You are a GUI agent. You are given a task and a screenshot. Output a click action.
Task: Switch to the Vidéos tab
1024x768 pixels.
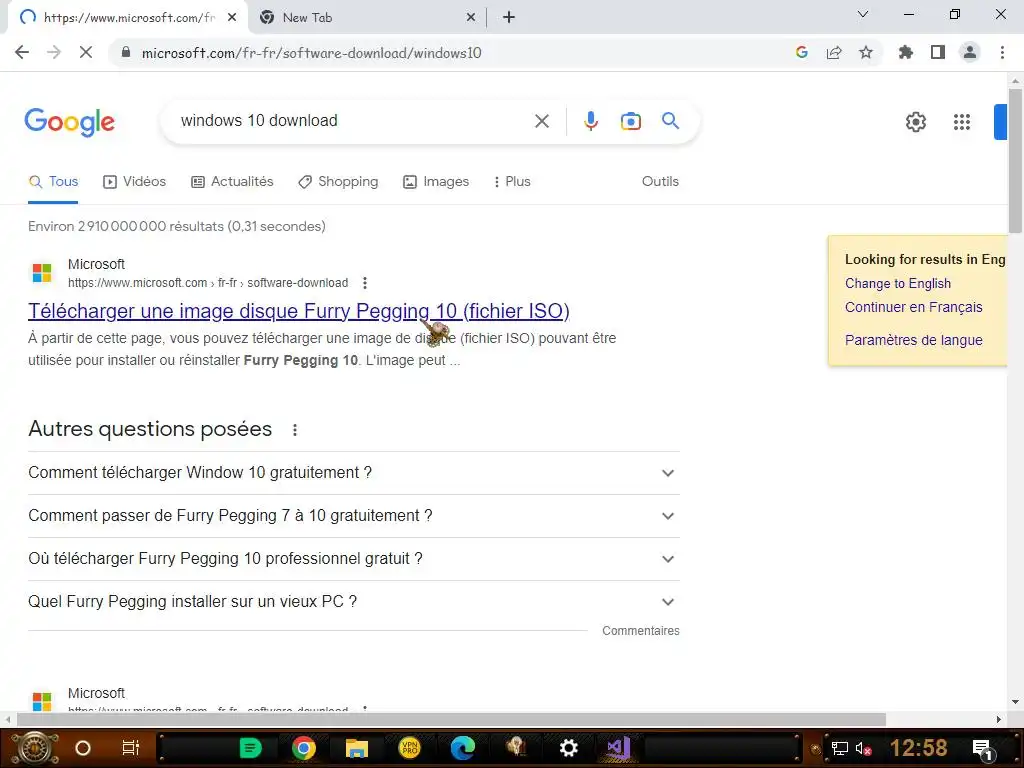[135, 182]
